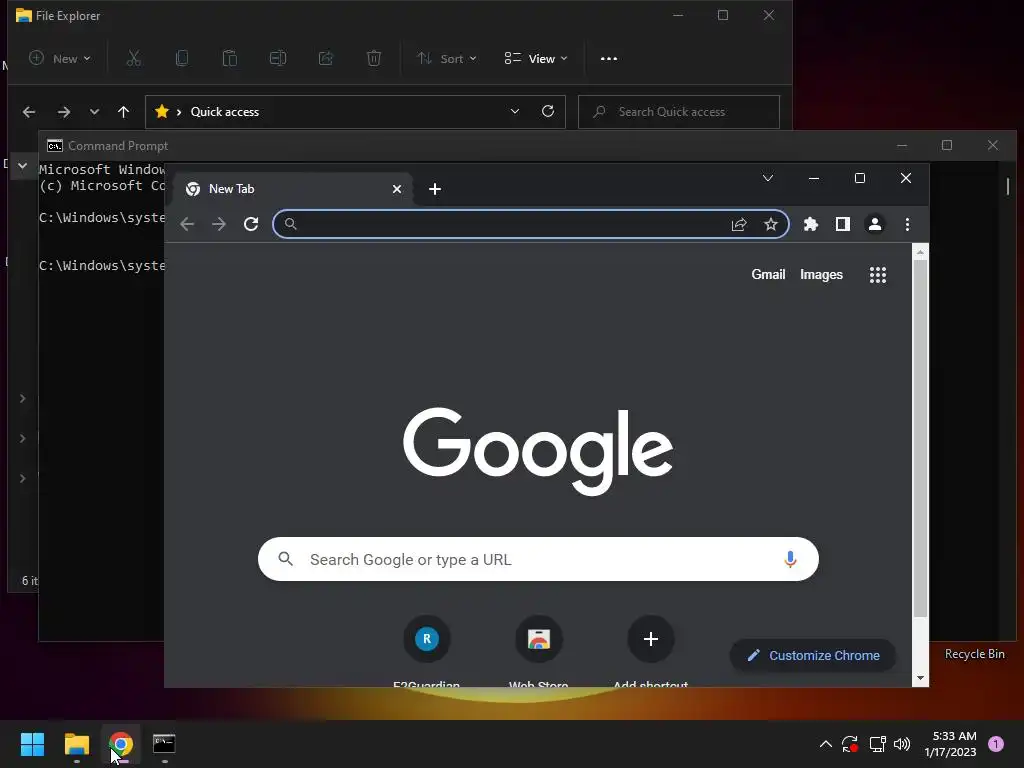Open See more ellipsis in File Explorer

(x=609, y=59)
